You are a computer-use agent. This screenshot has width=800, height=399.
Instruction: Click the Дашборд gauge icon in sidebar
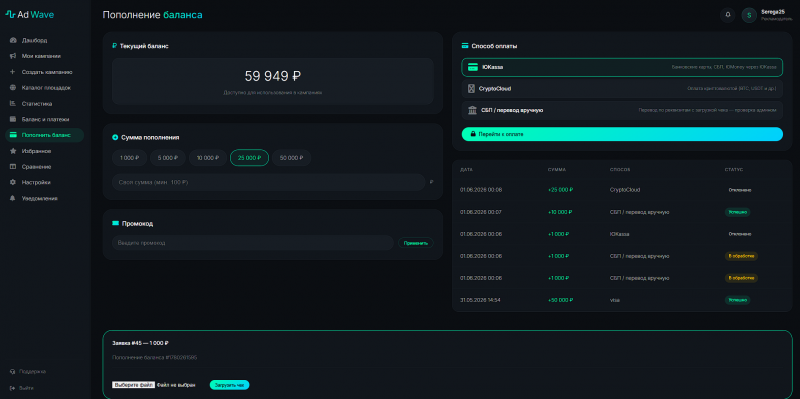(13, 40)
